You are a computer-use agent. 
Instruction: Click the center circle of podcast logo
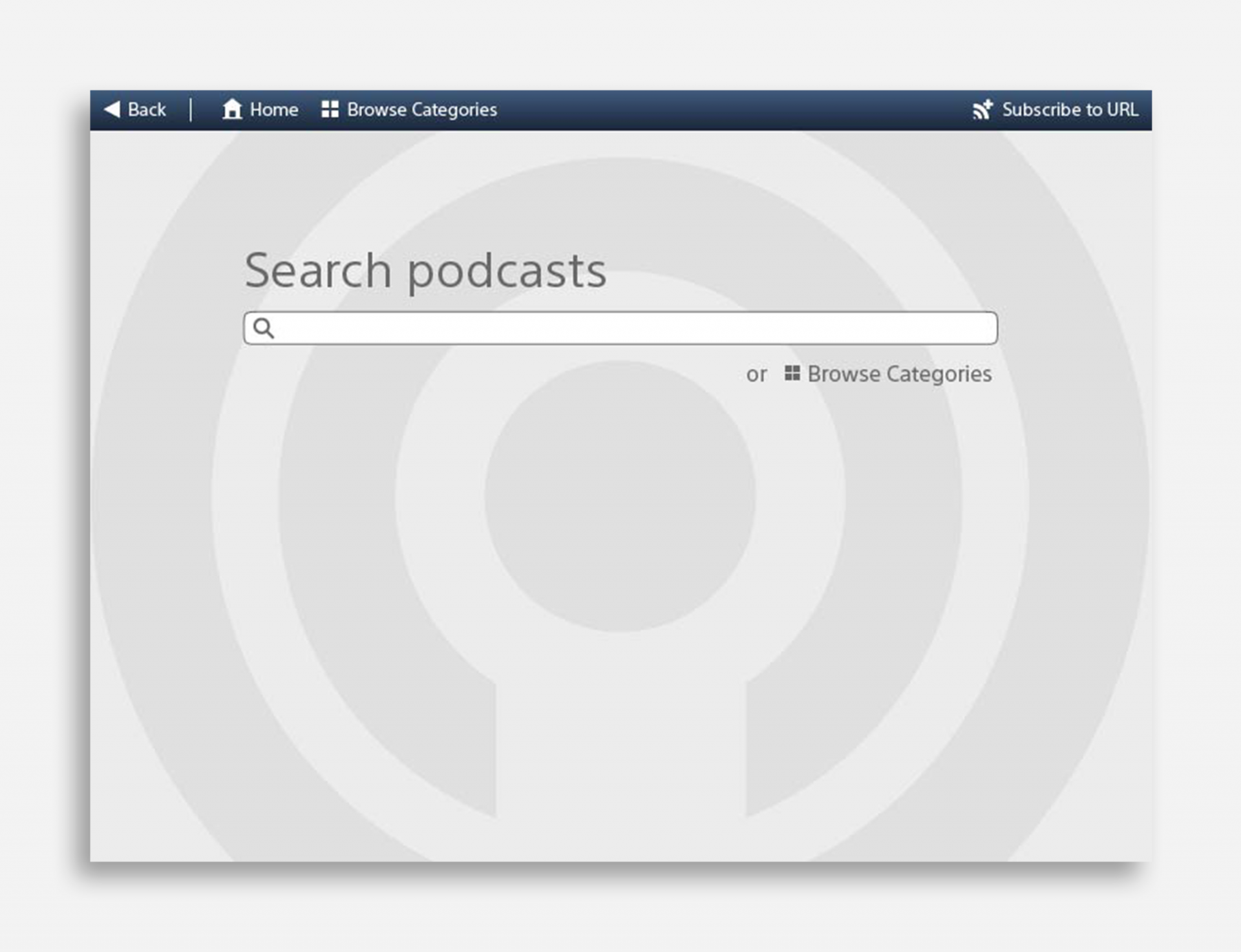(x=620, y=496)
